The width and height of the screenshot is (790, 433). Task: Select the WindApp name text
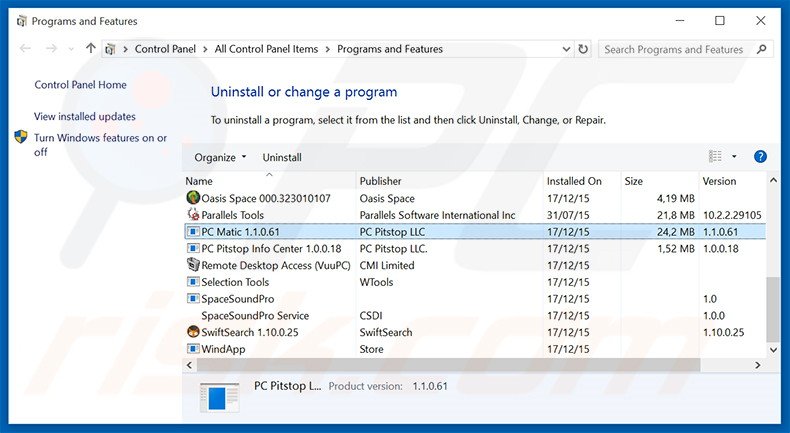[x=223, y=349]
